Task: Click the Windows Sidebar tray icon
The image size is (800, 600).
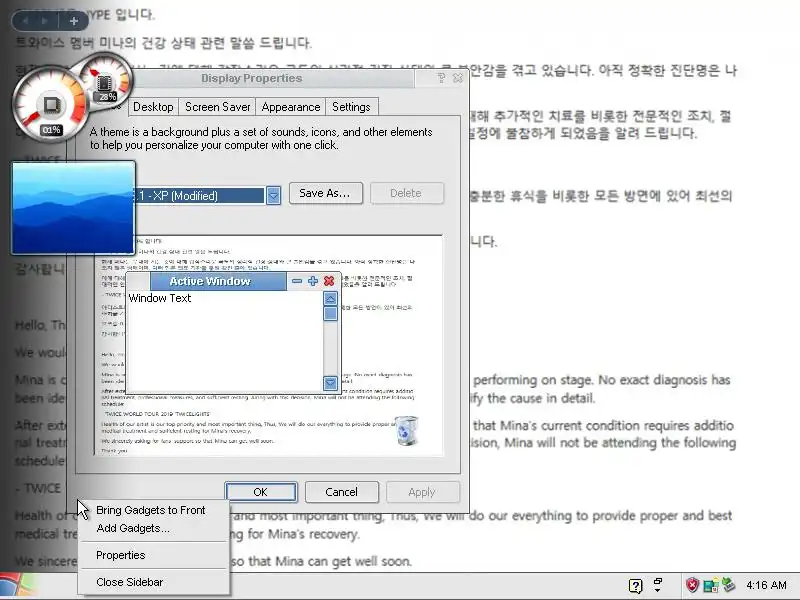Action: click(710, 585)
